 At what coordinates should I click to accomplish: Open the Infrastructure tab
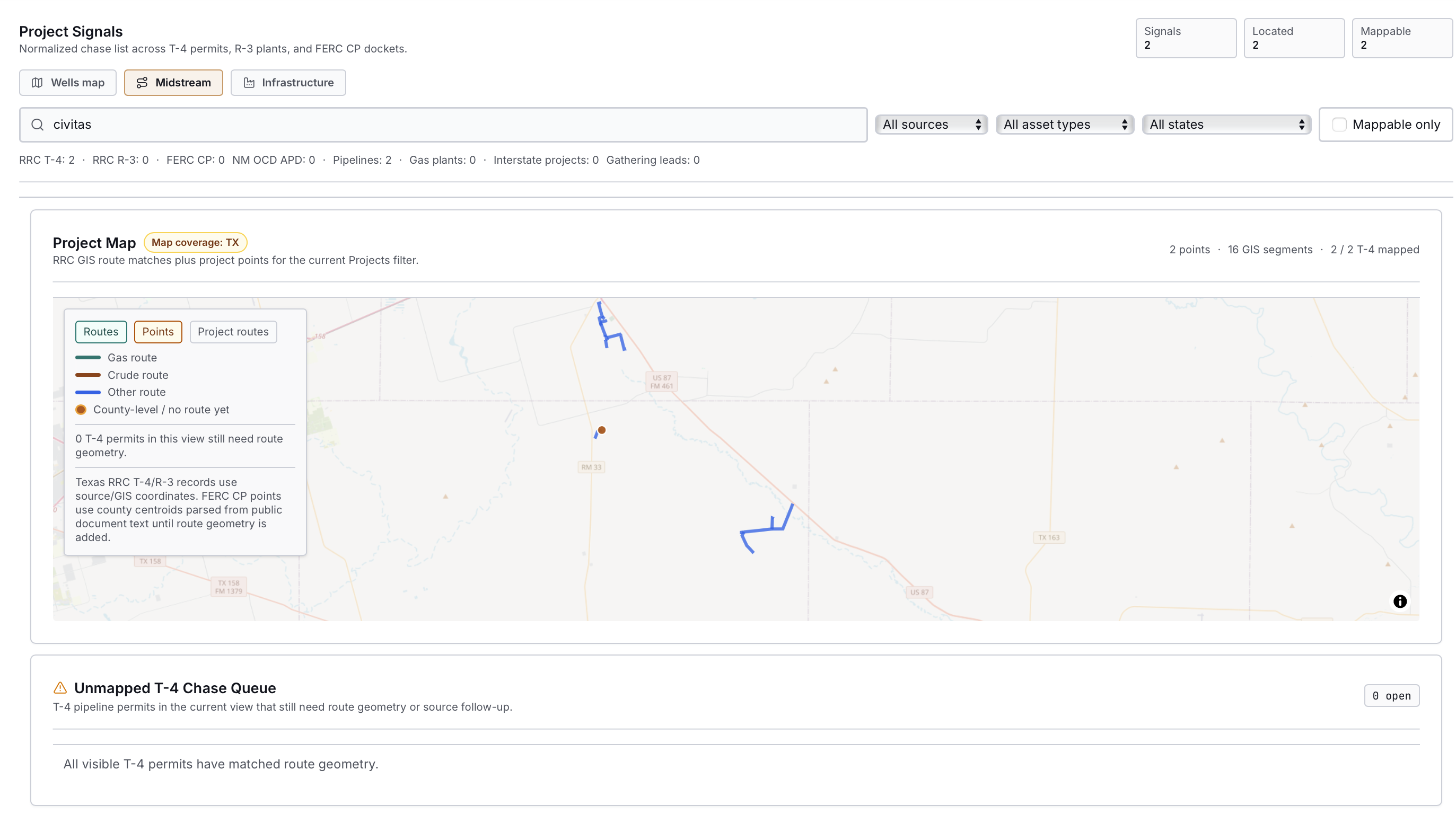click(288, 83)
